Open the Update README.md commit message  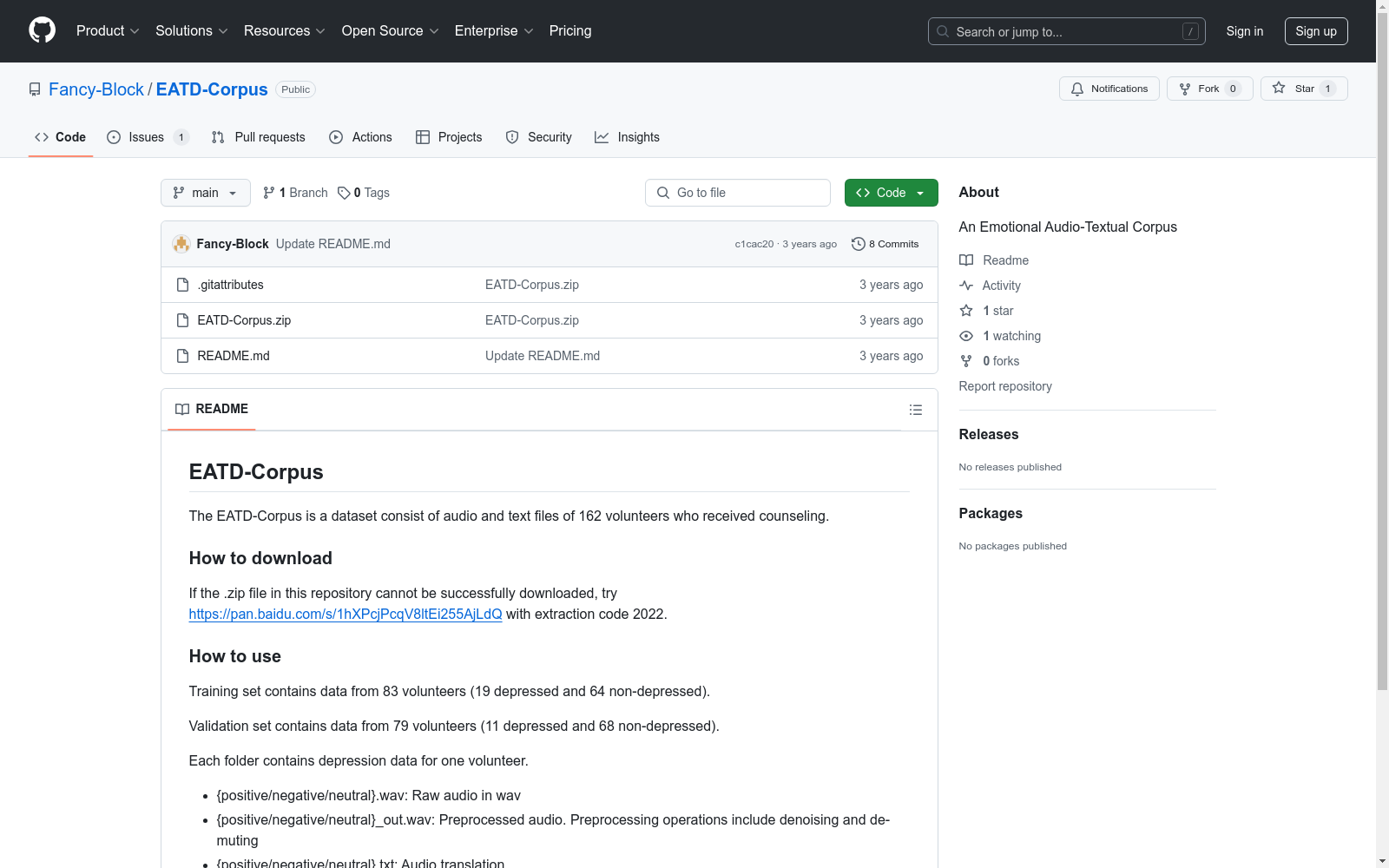click(x=333, y=244)
